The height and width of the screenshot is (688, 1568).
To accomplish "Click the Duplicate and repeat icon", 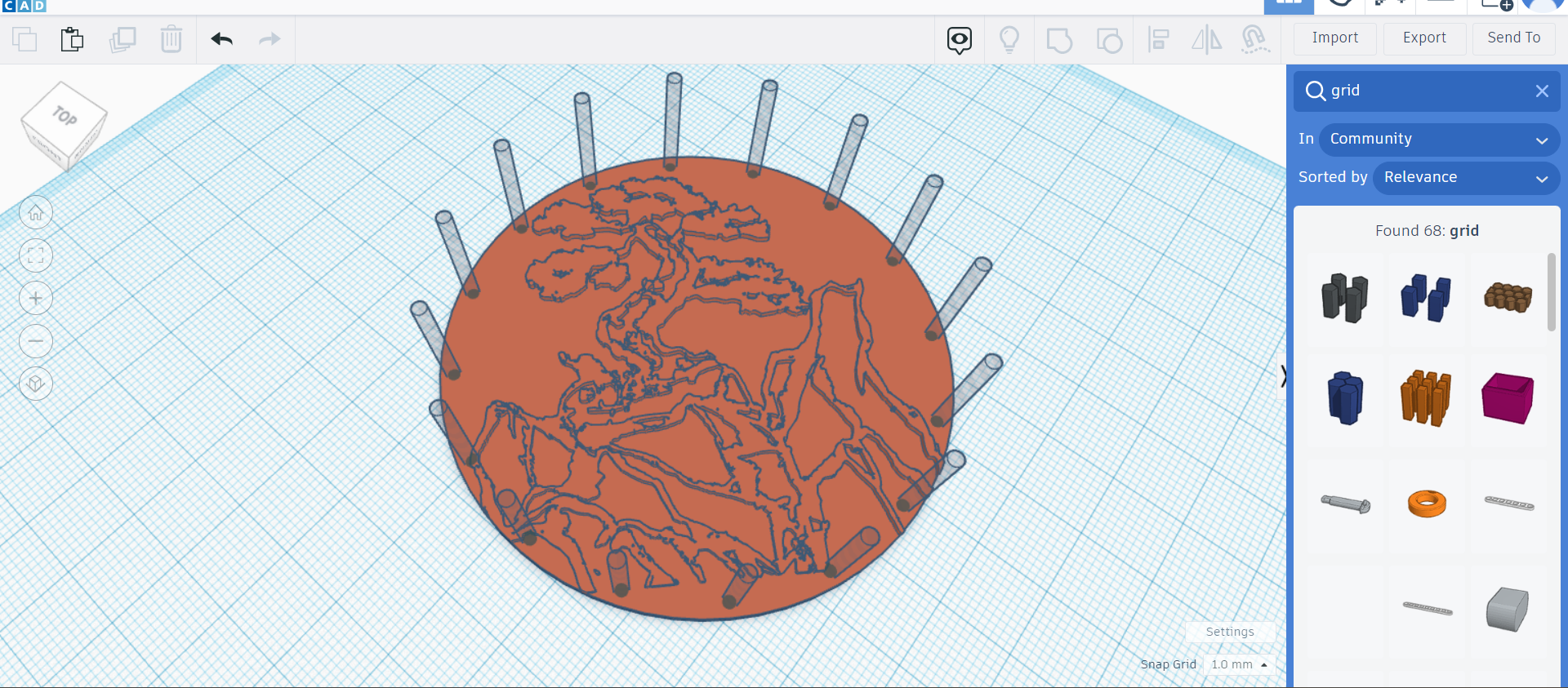I will coord(122,39).
